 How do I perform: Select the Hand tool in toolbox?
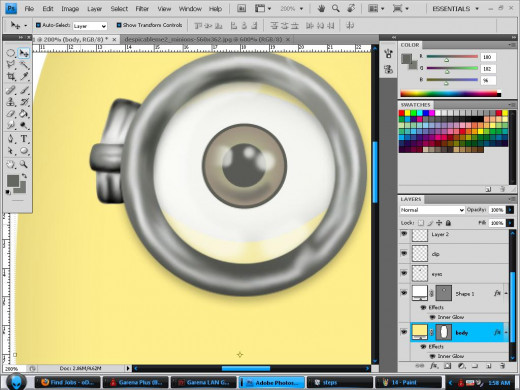pyautogui.click(x=10, y=164)
